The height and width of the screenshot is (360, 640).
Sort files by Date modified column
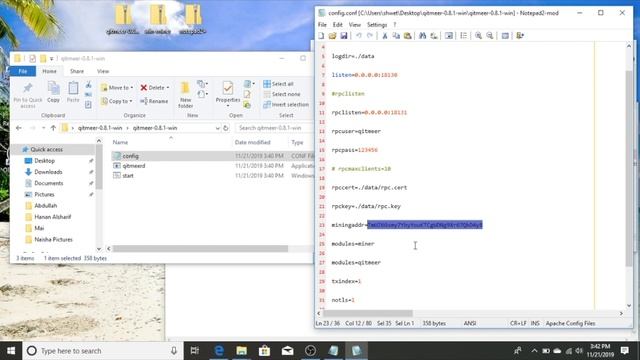click(x=253, y=142)
